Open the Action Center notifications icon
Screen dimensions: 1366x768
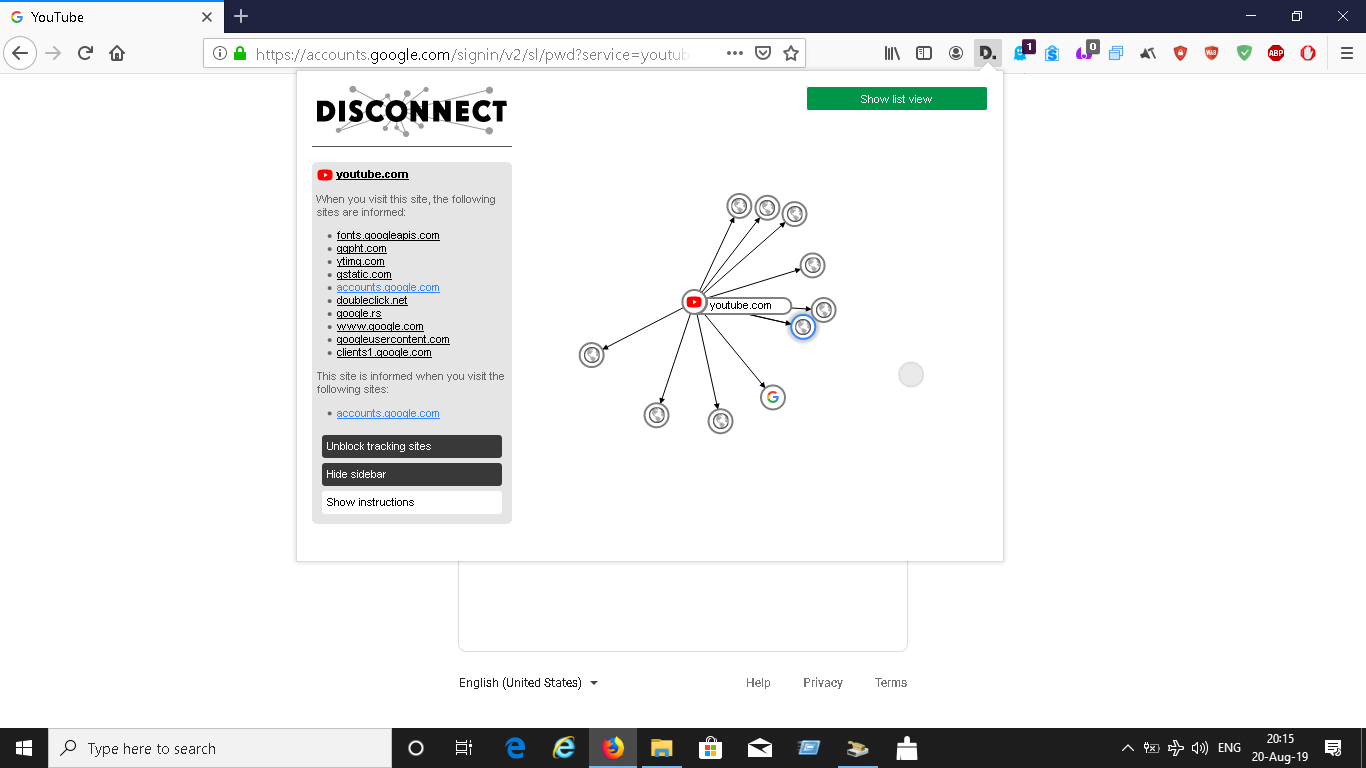(1333, 748)
